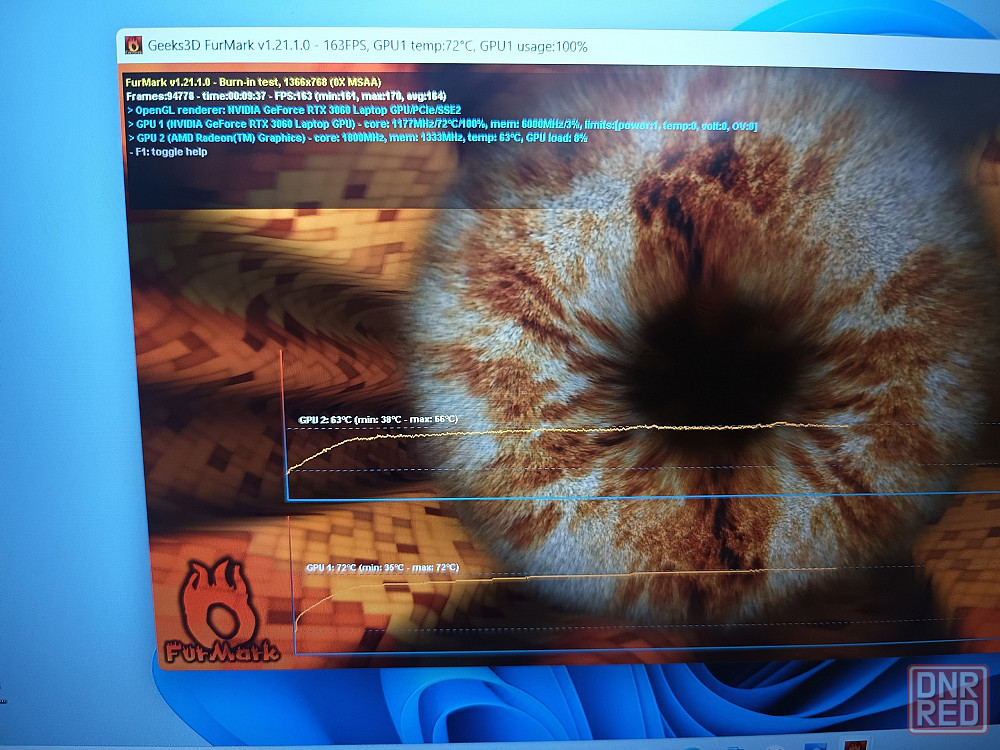Click the 'GPU 1 (NVIDIA GeForce RTX 3060 Laptop GPU)' line
1000x750 pixels.
442,124
